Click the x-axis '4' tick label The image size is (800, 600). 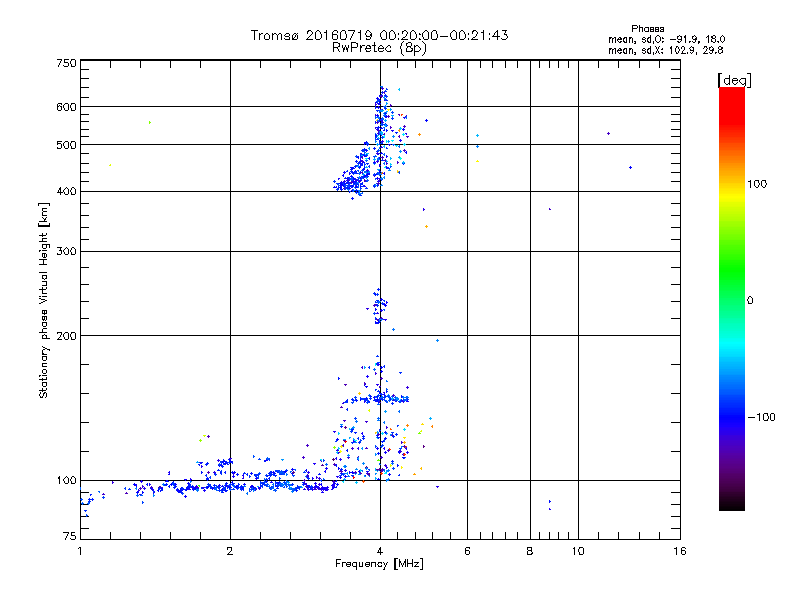[380, 551]
